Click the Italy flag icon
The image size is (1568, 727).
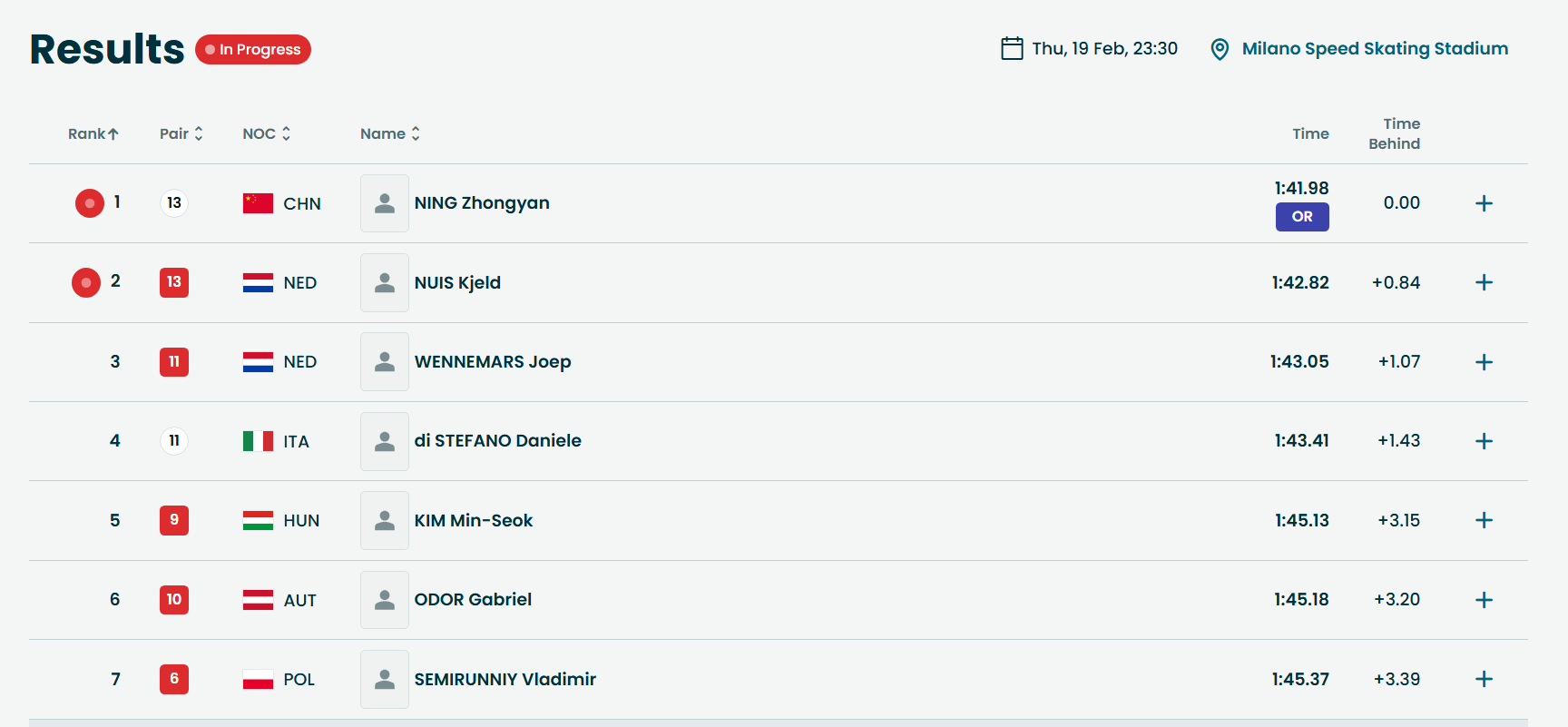point(258,441)
